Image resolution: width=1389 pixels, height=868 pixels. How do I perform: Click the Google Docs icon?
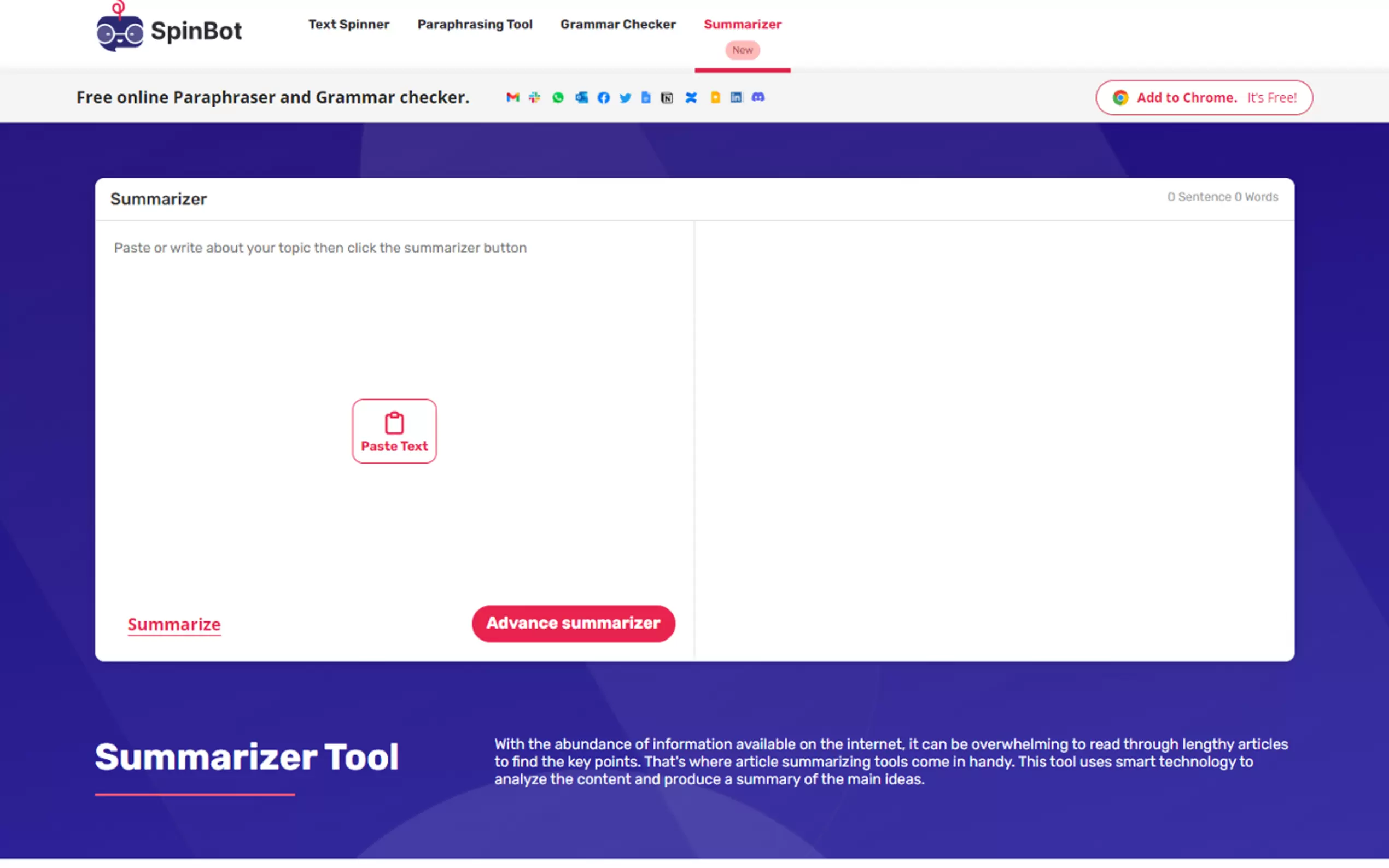646,98
